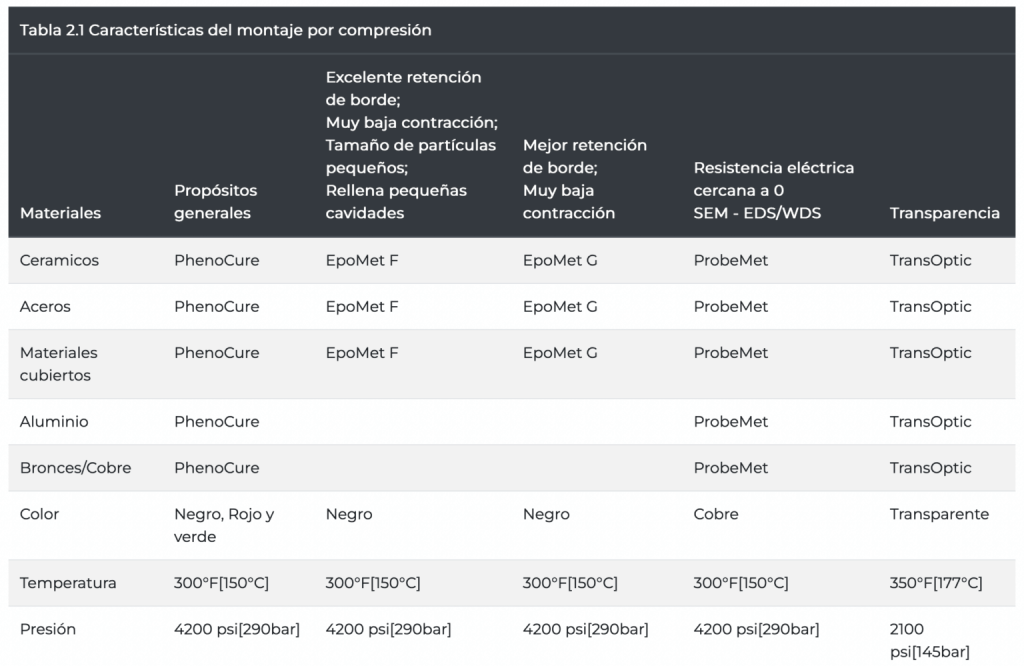The height and width of the screenshot is (666, 1024).
Task: Select the 'Materiales' column header
Action: [x=60, y=213]
